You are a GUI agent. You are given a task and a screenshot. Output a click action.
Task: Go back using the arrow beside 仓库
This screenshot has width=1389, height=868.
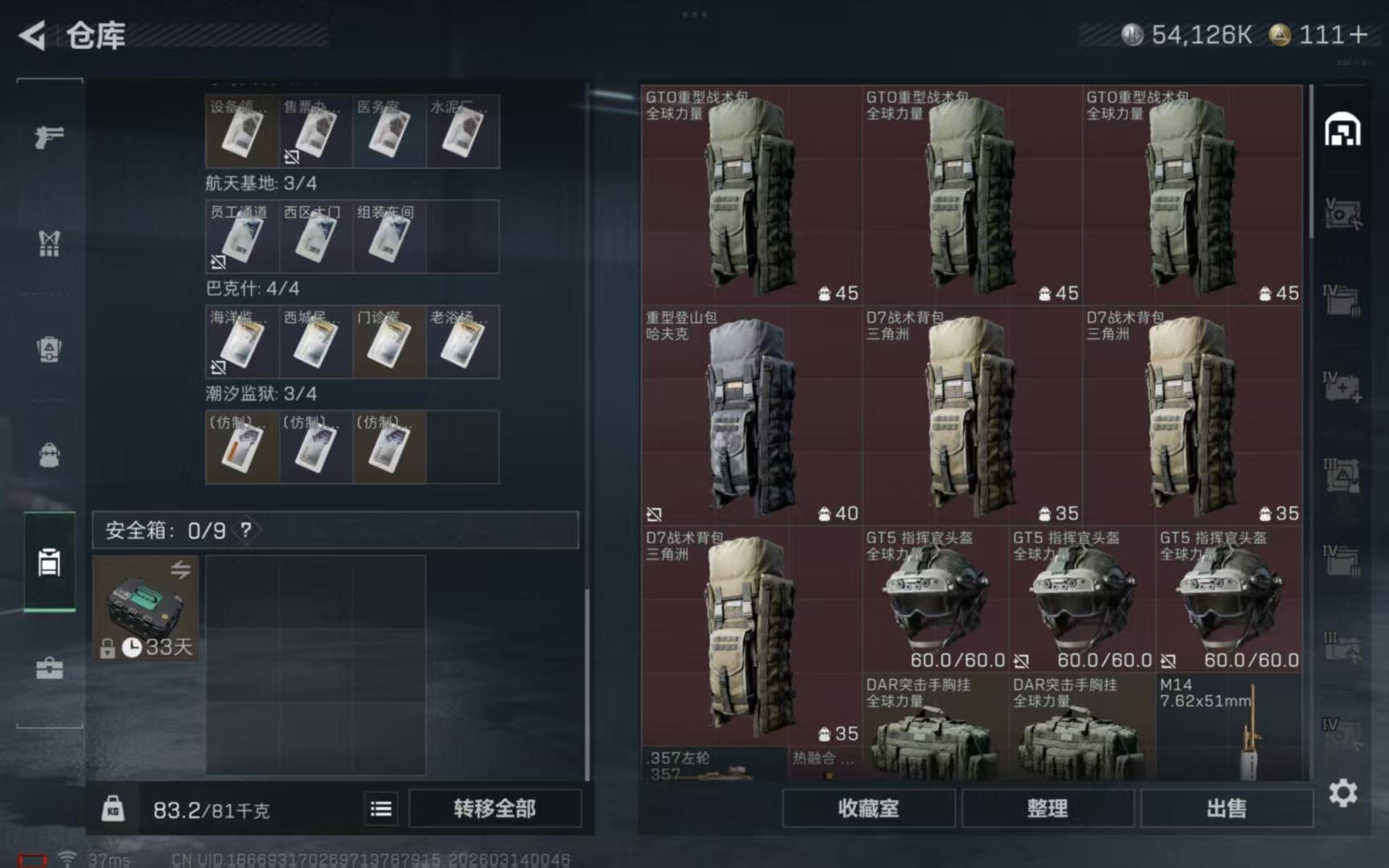pyautogui.click(x=32, y=35)
